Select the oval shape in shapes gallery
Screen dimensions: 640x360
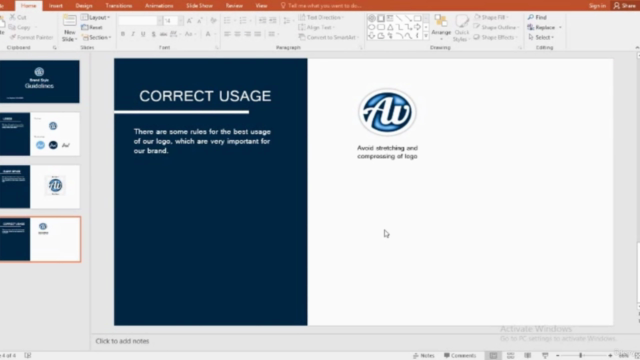coord(371,27)
